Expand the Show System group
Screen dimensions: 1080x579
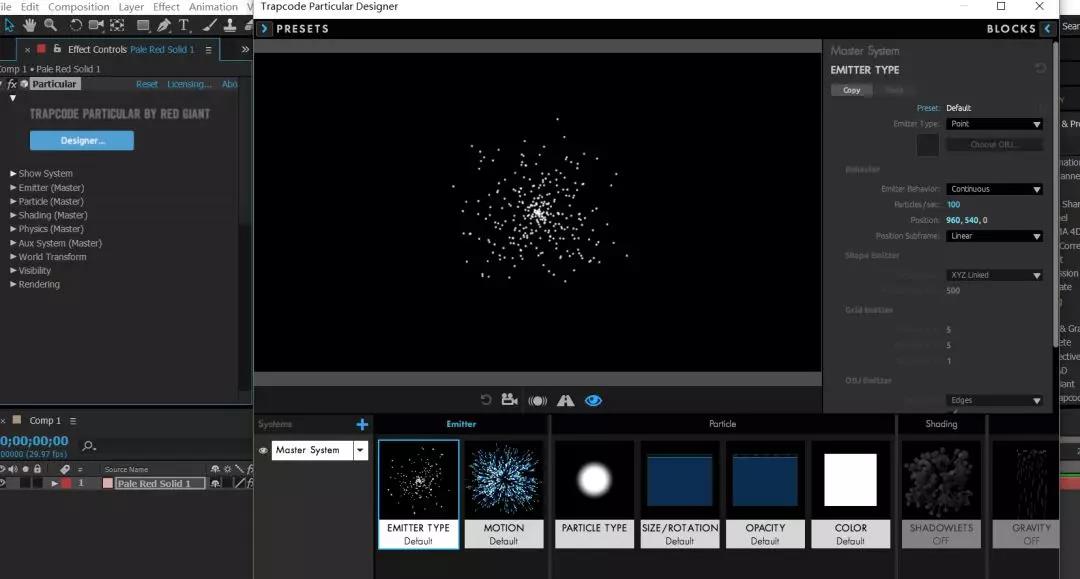13,173
